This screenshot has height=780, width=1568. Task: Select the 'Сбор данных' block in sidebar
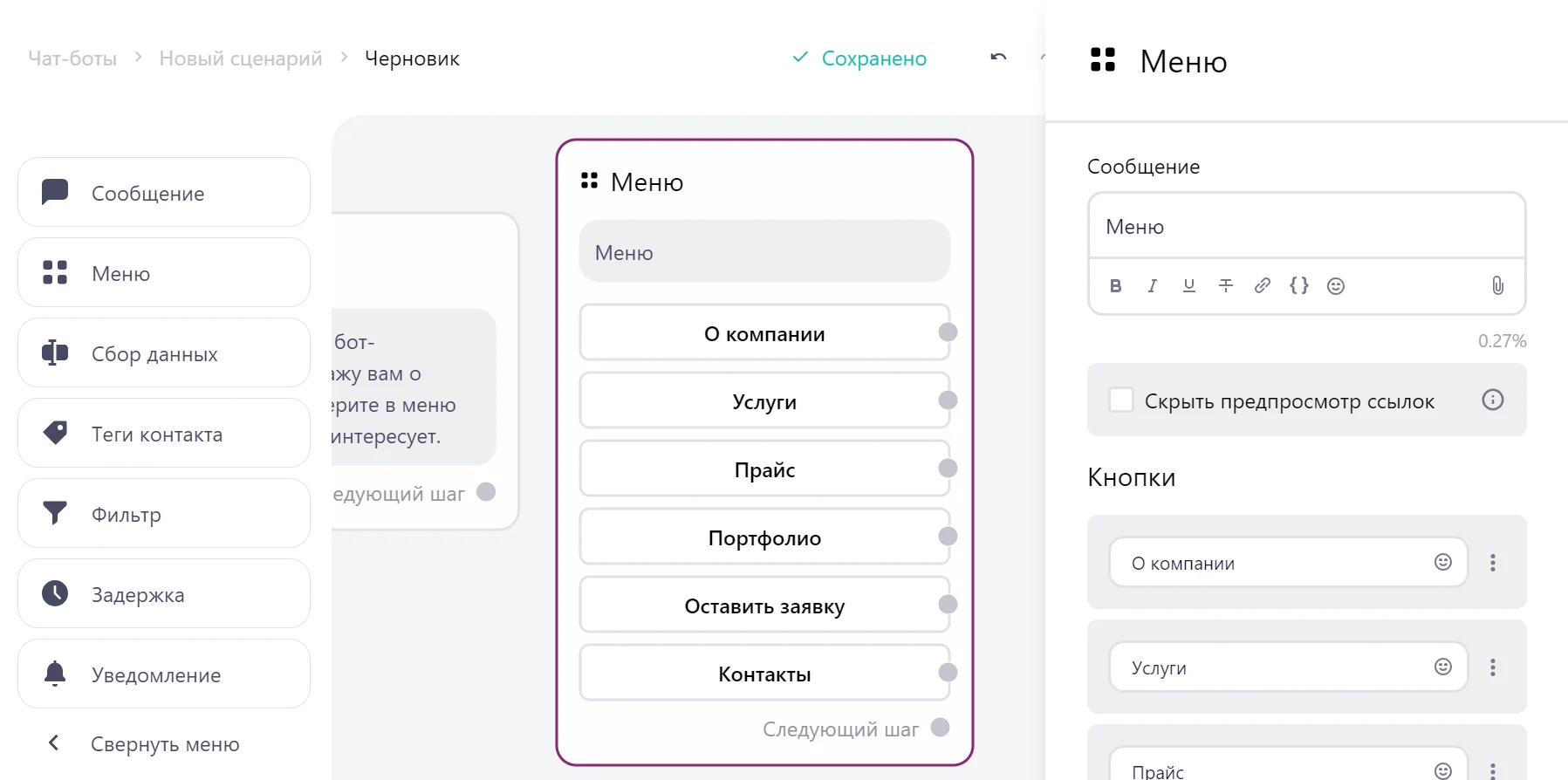coord(164,353)
